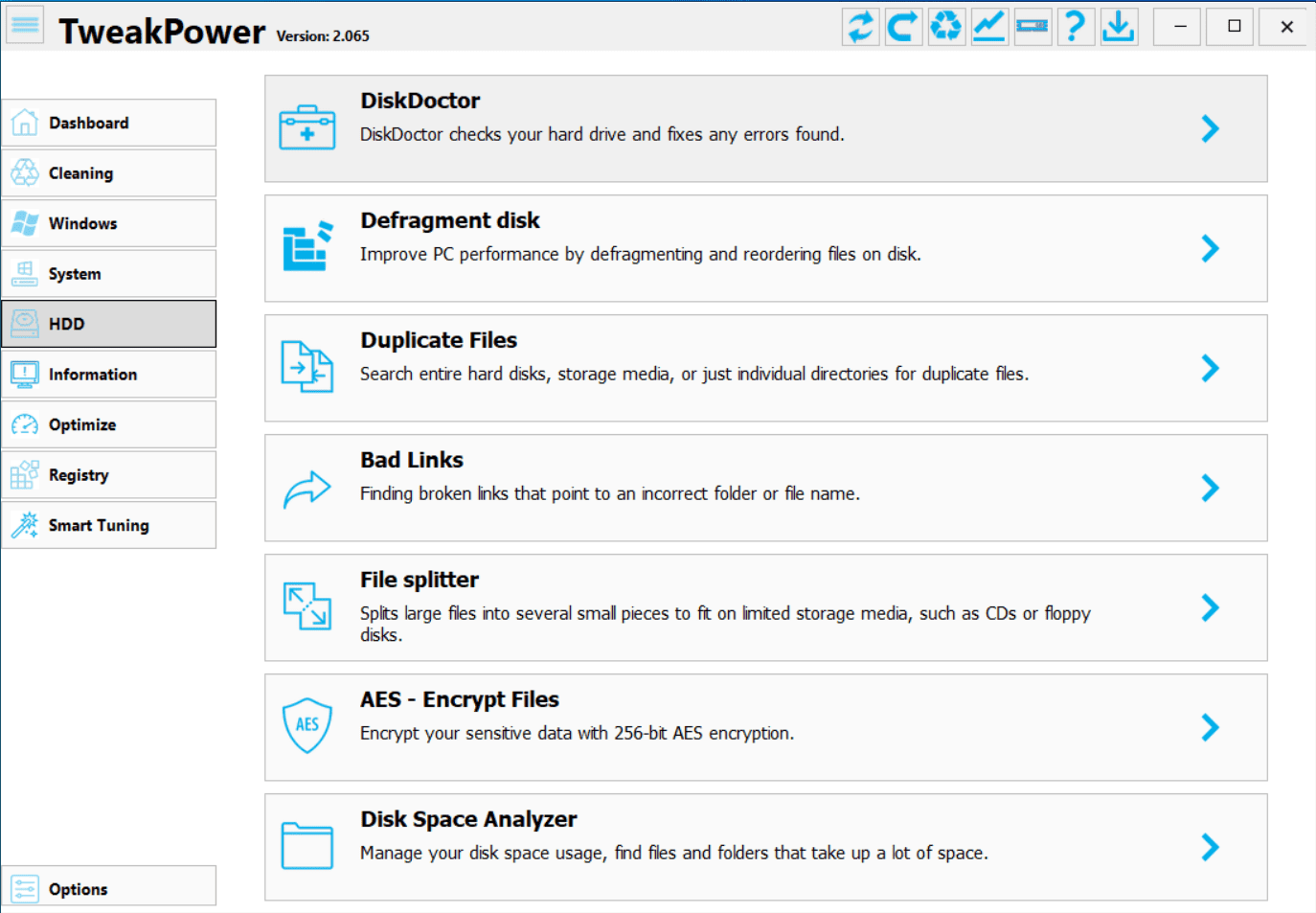1316x913 pixels.
Task: Click the Options sliders icon at bottom
Action: tap(25, 889)
